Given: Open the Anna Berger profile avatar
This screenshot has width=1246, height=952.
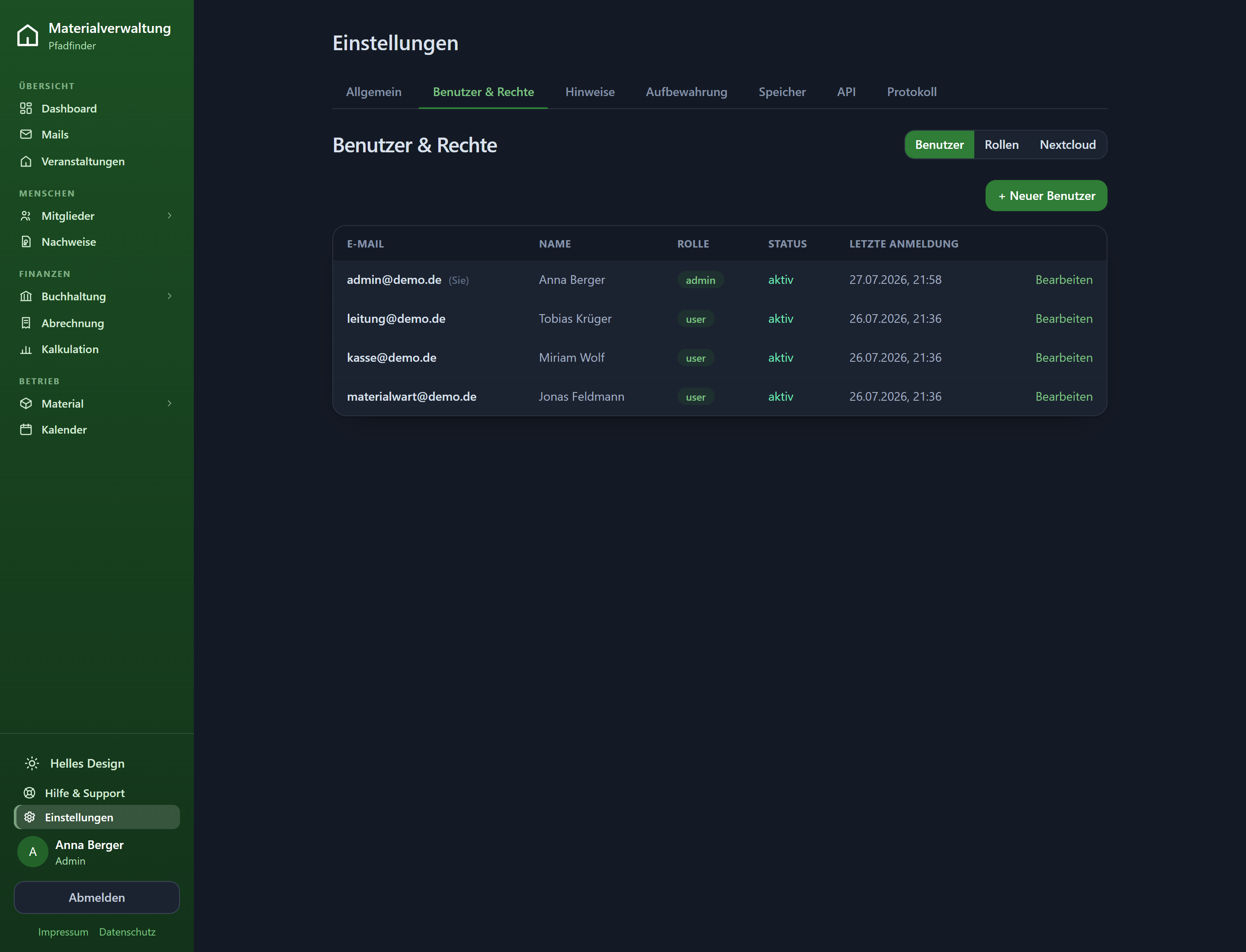Looking at the screenshot, I should pyautogui.click(x=33, y=852).
